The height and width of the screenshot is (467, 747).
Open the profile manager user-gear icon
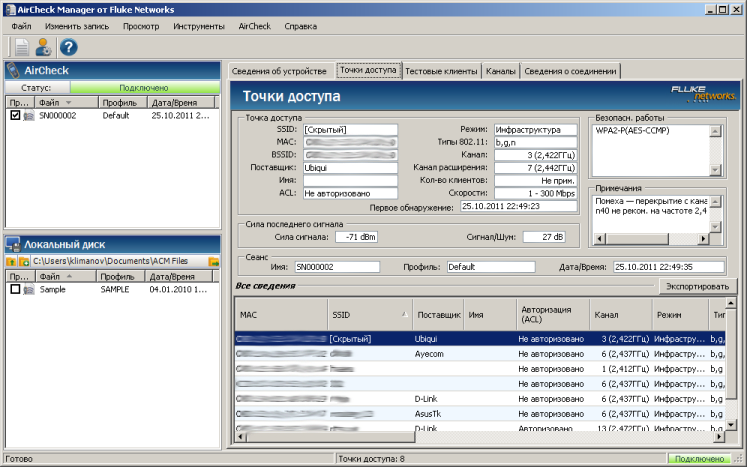(x=44, y=47)
